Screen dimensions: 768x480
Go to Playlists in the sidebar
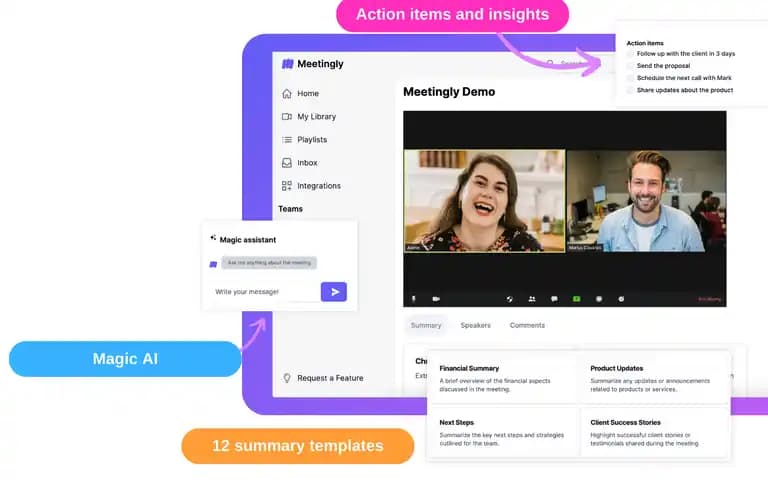305,140
